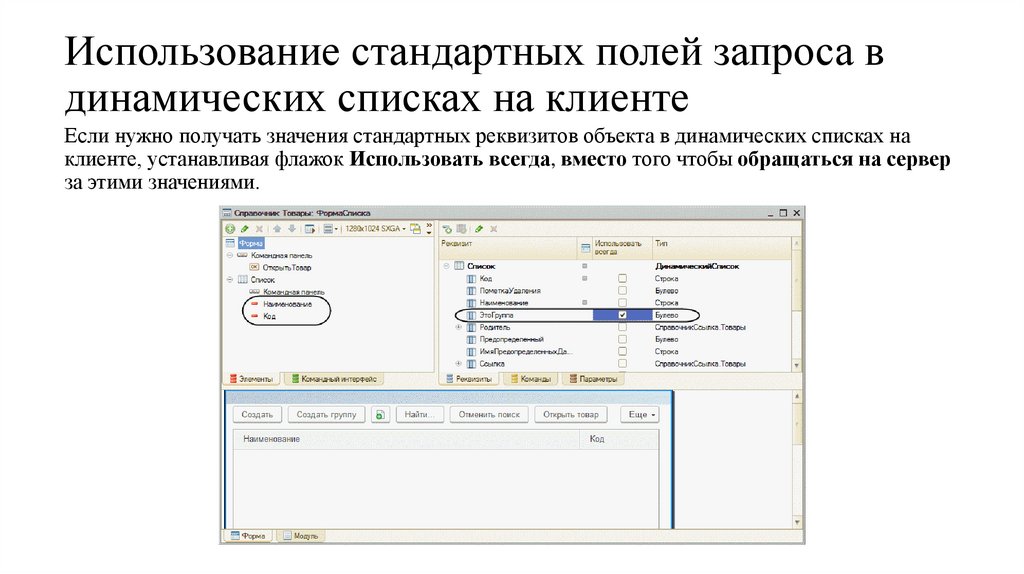
Task: Click the Создать группу button
Action: (327, 415)
